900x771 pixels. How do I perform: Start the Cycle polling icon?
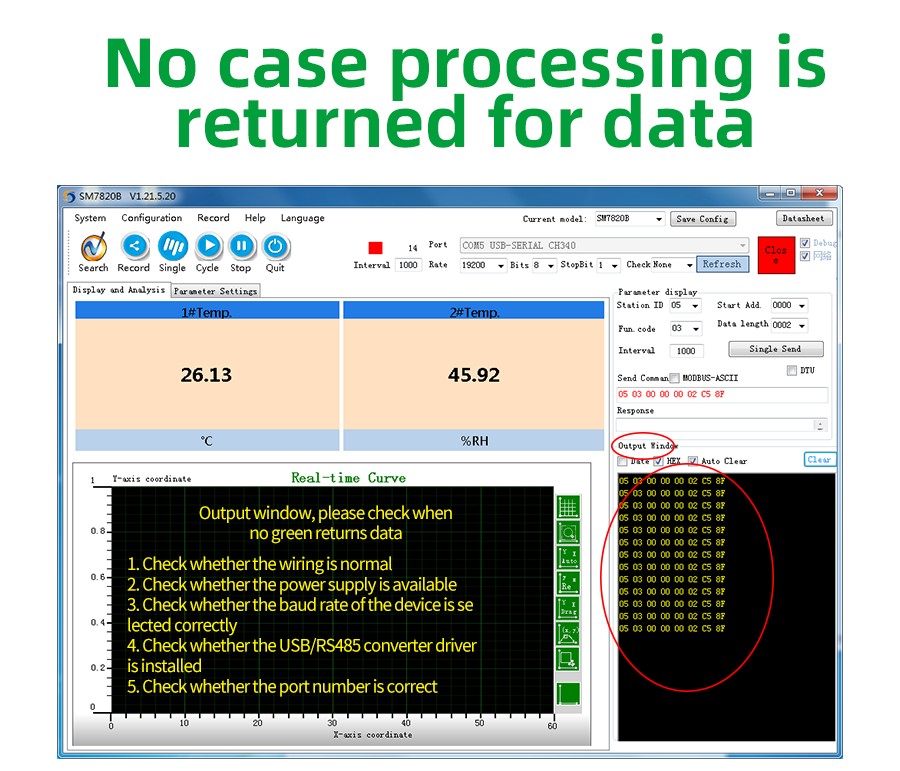tap(207, 246)
